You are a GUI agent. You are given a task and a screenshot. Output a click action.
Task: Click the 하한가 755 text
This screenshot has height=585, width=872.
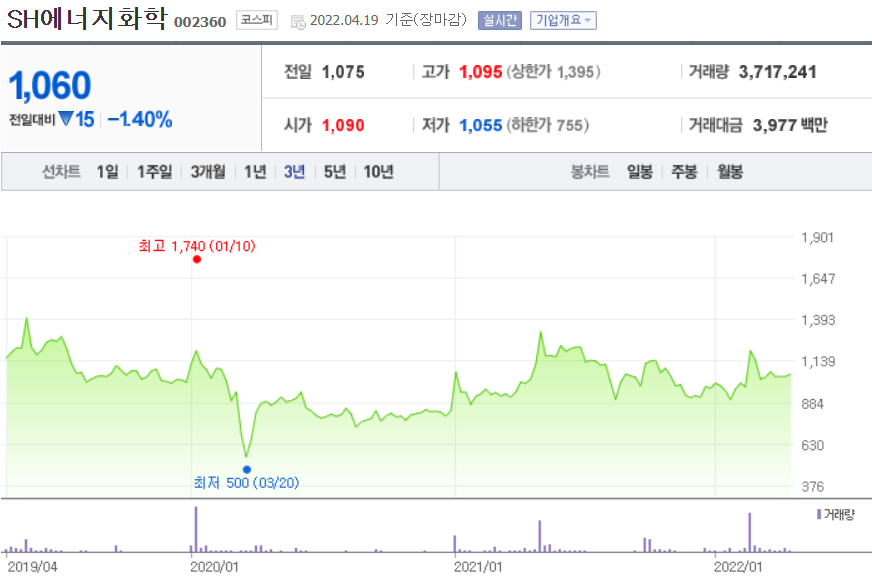(548, 125)
